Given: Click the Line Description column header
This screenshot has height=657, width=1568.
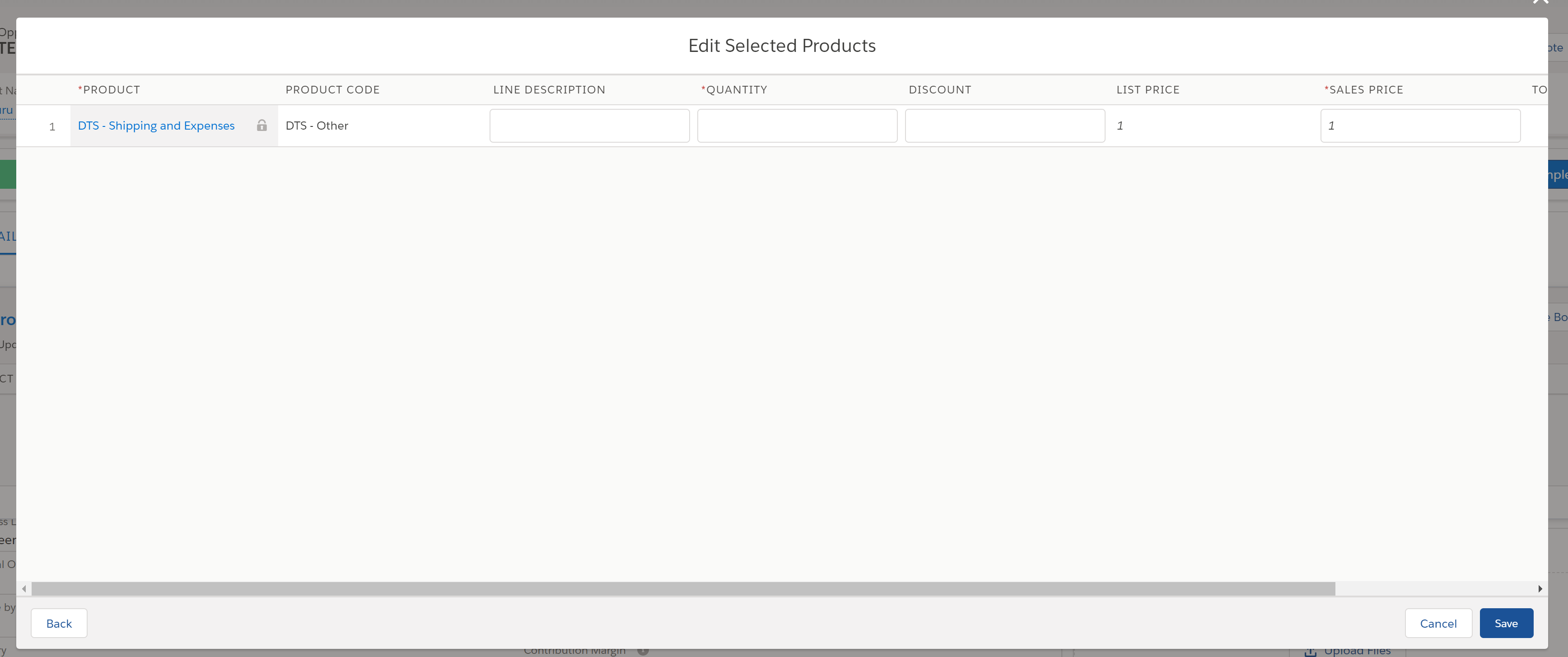Looking at the screenshot, I should (549, 90).
